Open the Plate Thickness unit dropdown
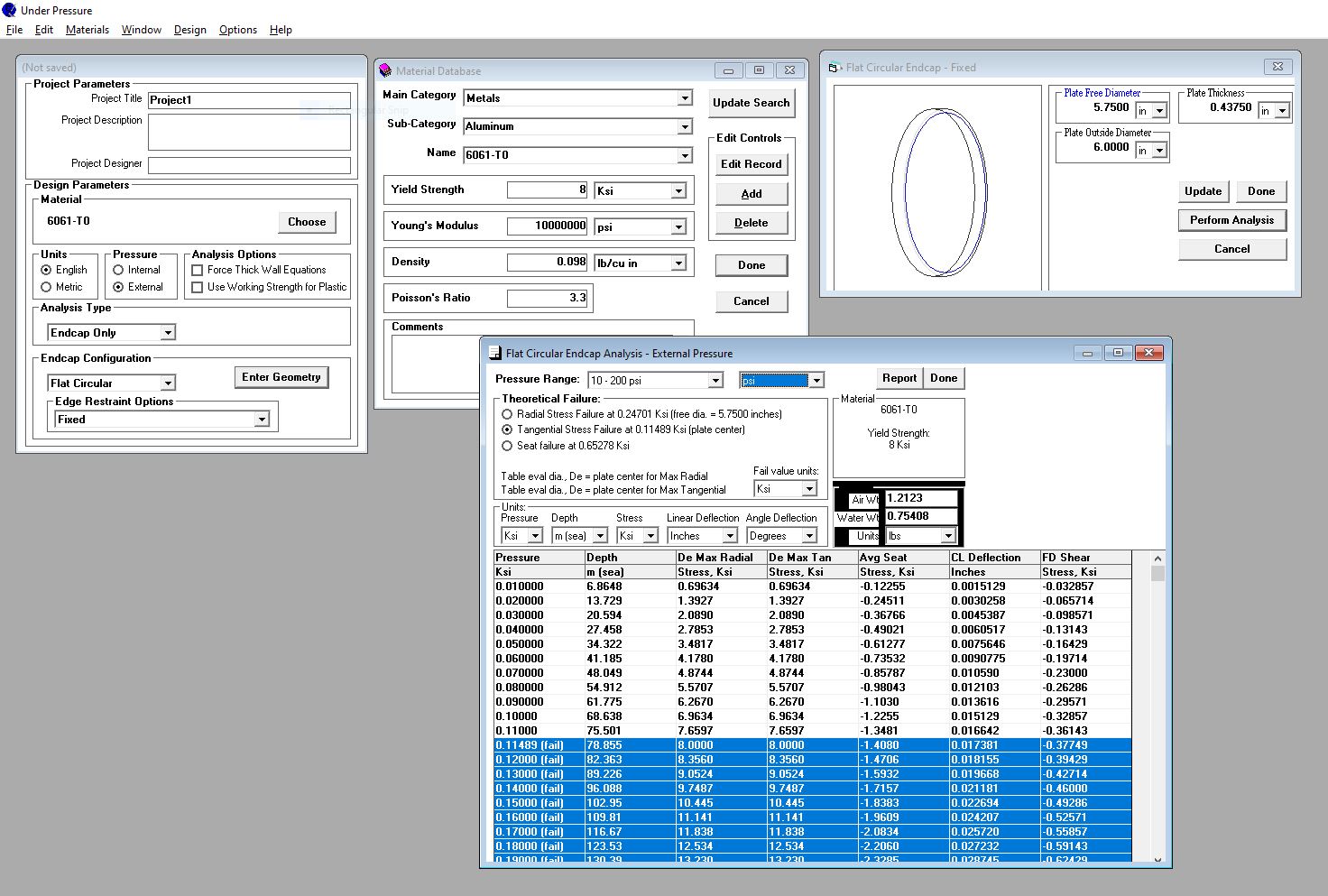Image resolution: width=1328 pixels, height=896 pixels. coord(1283,111)
